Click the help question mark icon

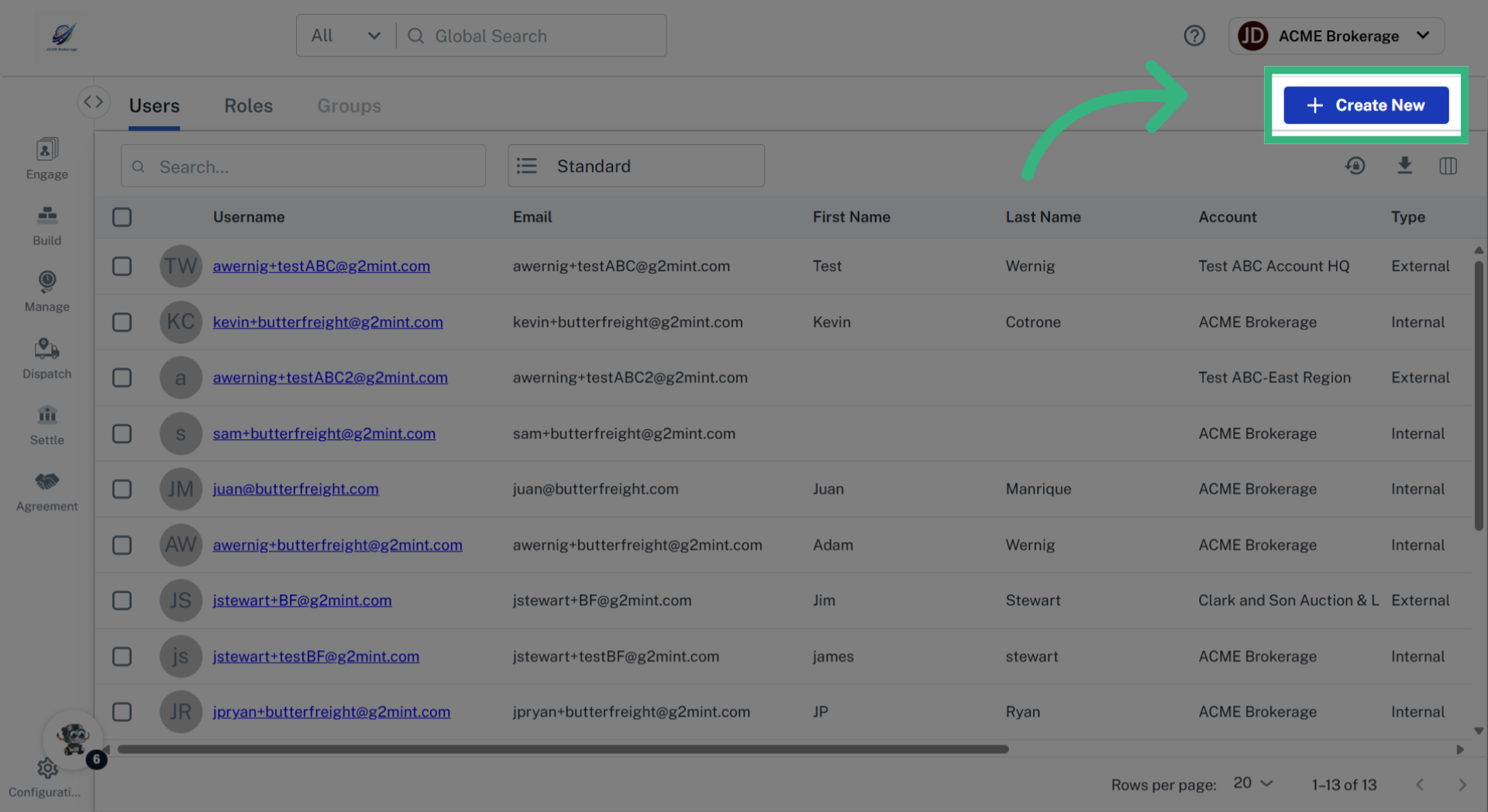1194,36
